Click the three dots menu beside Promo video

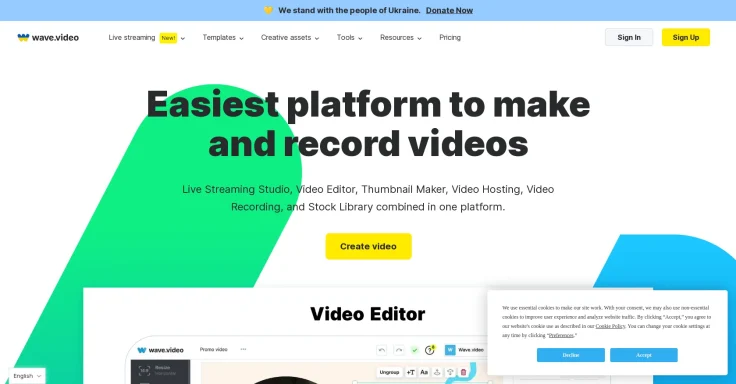point(243,349)
